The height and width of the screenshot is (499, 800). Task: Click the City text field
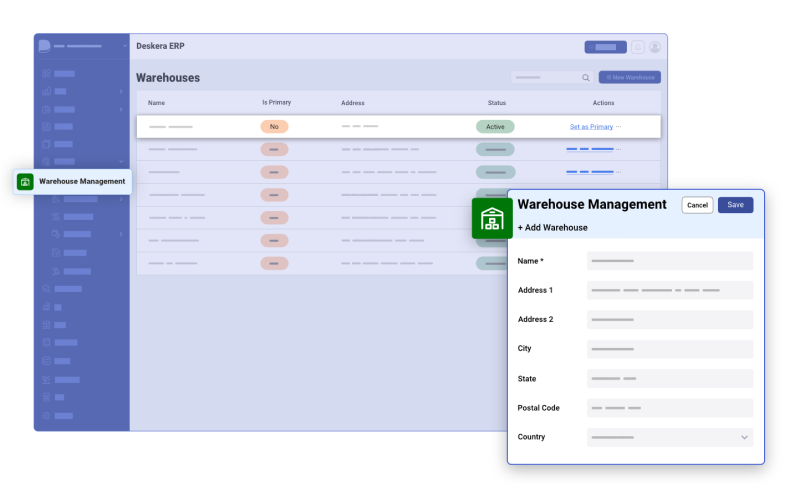pyautogui.click(x=669, y=349)
